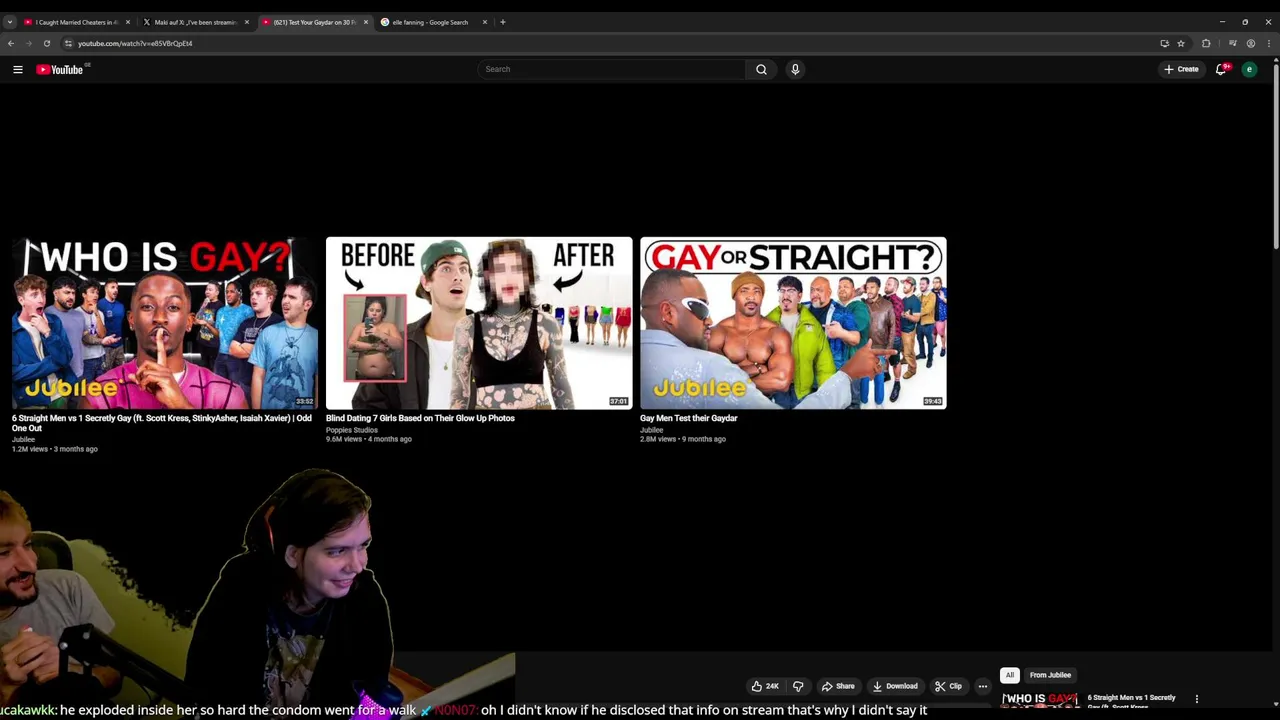The height and width of the screenshot is (720, 1280).
Task: Open the 'WHO IS GAY?' video thumbnail
Action: (165, 323)
